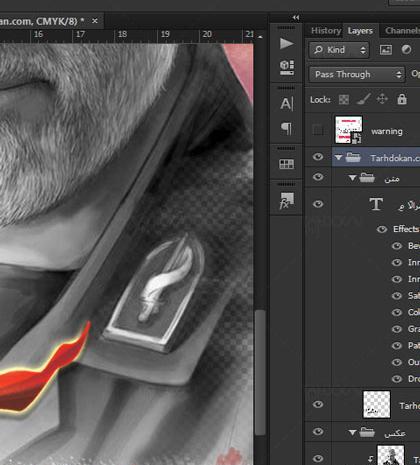Screen dimensions: 420x465
Task: Toggle the Outer Glow effect eye
Action: (397, 362)
